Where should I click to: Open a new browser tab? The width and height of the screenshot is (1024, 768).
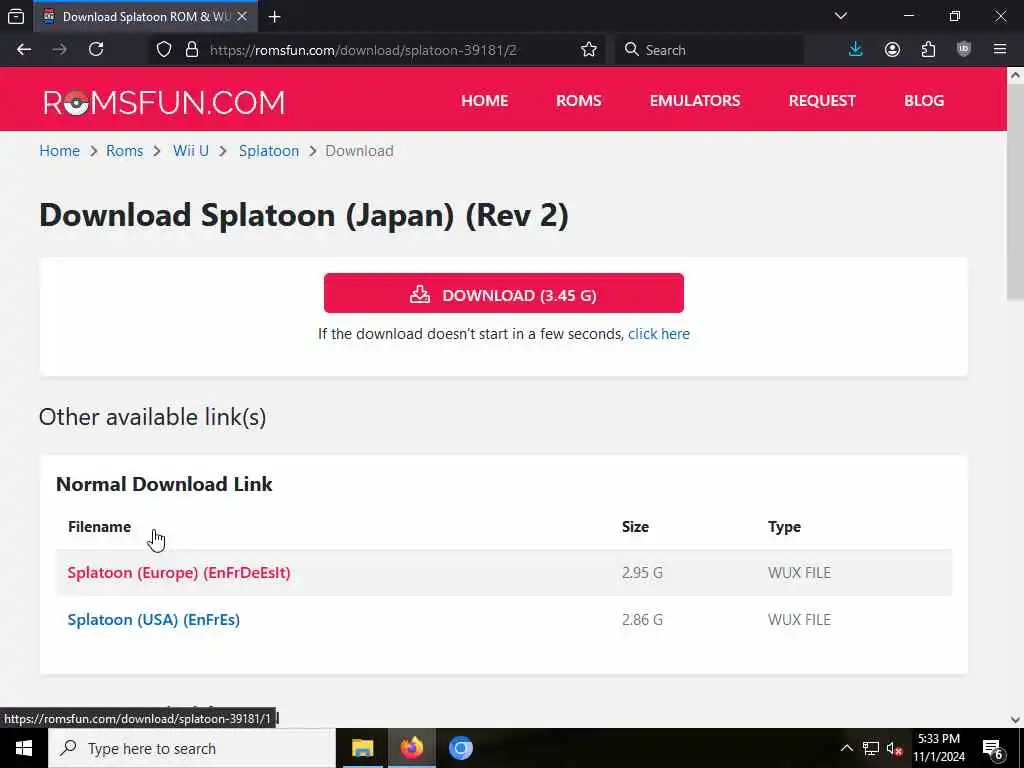[x=274, y=17]
